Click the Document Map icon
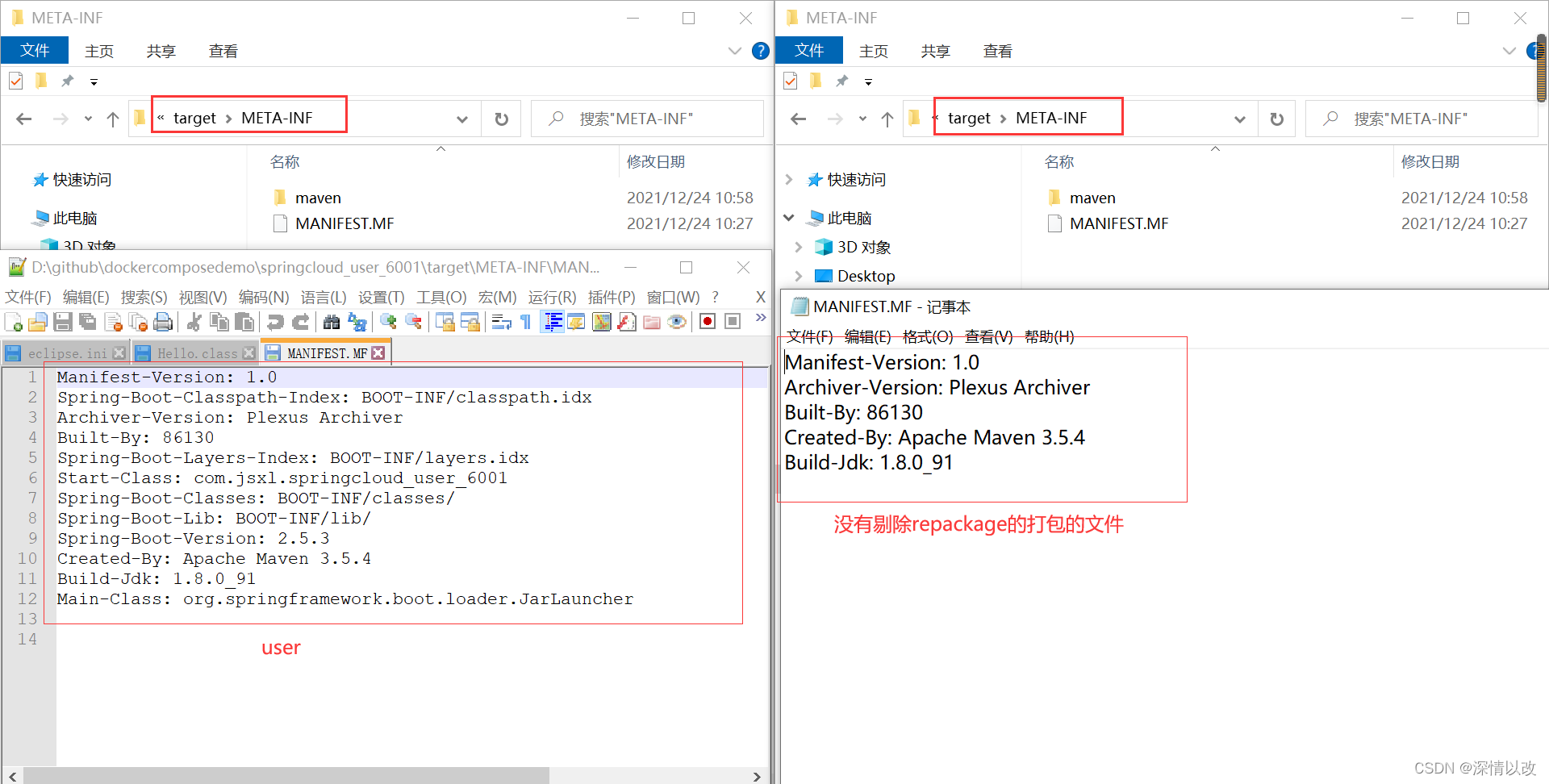This screenshot has height=784, width=1549. [x=602, y=323]
